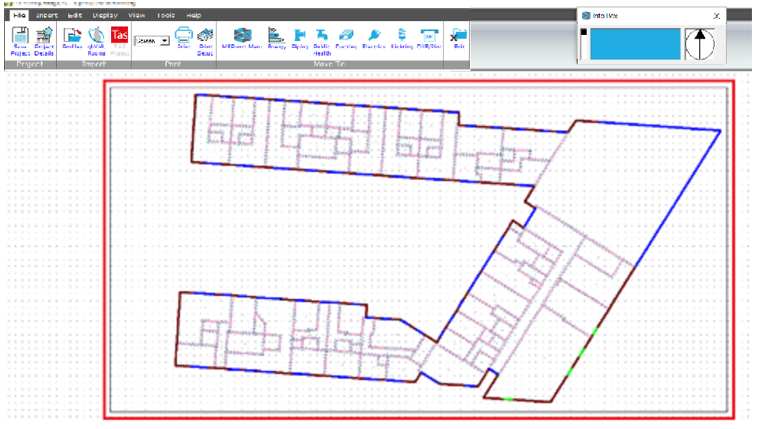Click the north arrow compass in Info Box
Image resolution: width=757 pixels, height=429 pixels.
click(x=700, y=44)
